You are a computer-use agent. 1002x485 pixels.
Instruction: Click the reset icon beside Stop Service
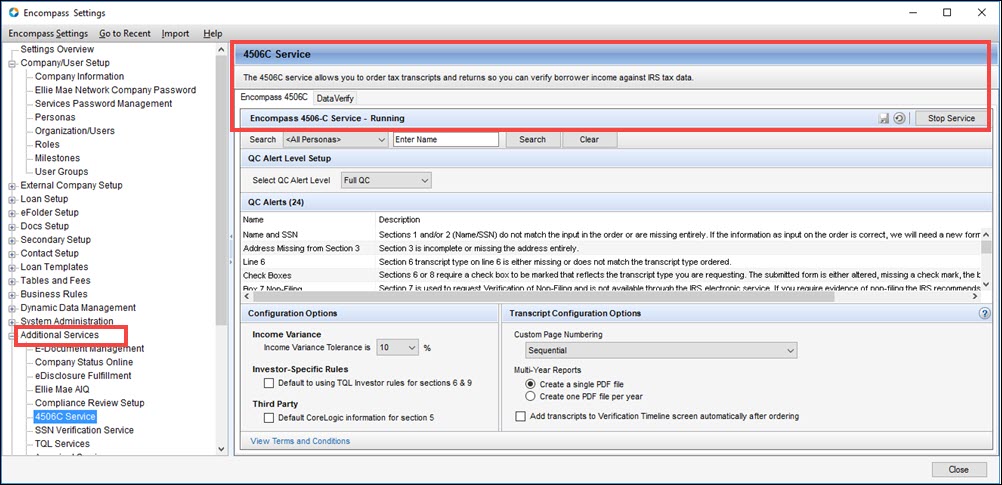coord(899,118)
